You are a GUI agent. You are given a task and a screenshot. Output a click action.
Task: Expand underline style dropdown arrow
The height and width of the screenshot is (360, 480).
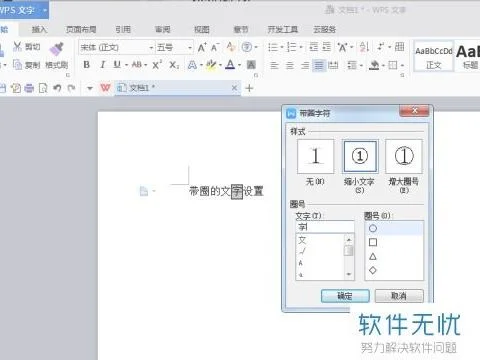pos(127,65)
